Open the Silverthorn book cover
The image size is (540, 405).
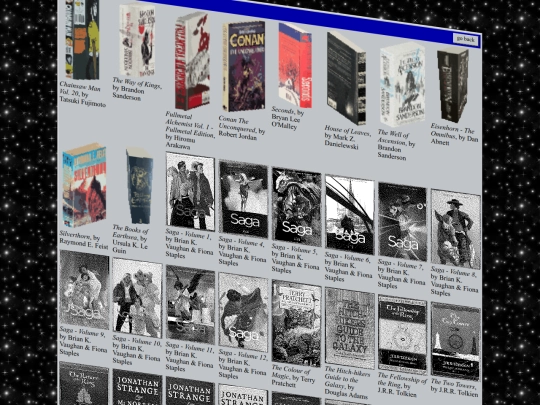pyautogui.click(x=84, y=185)
